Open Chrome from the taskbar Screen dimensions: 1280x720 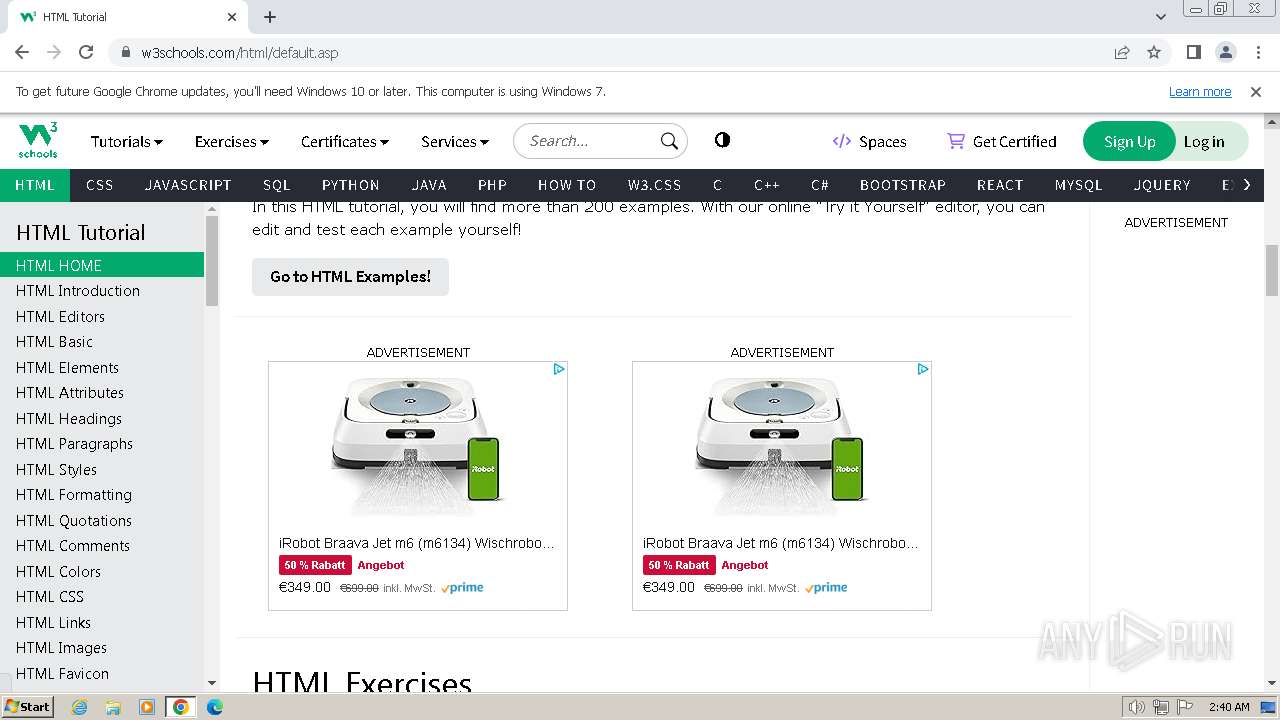click(181, 707)
